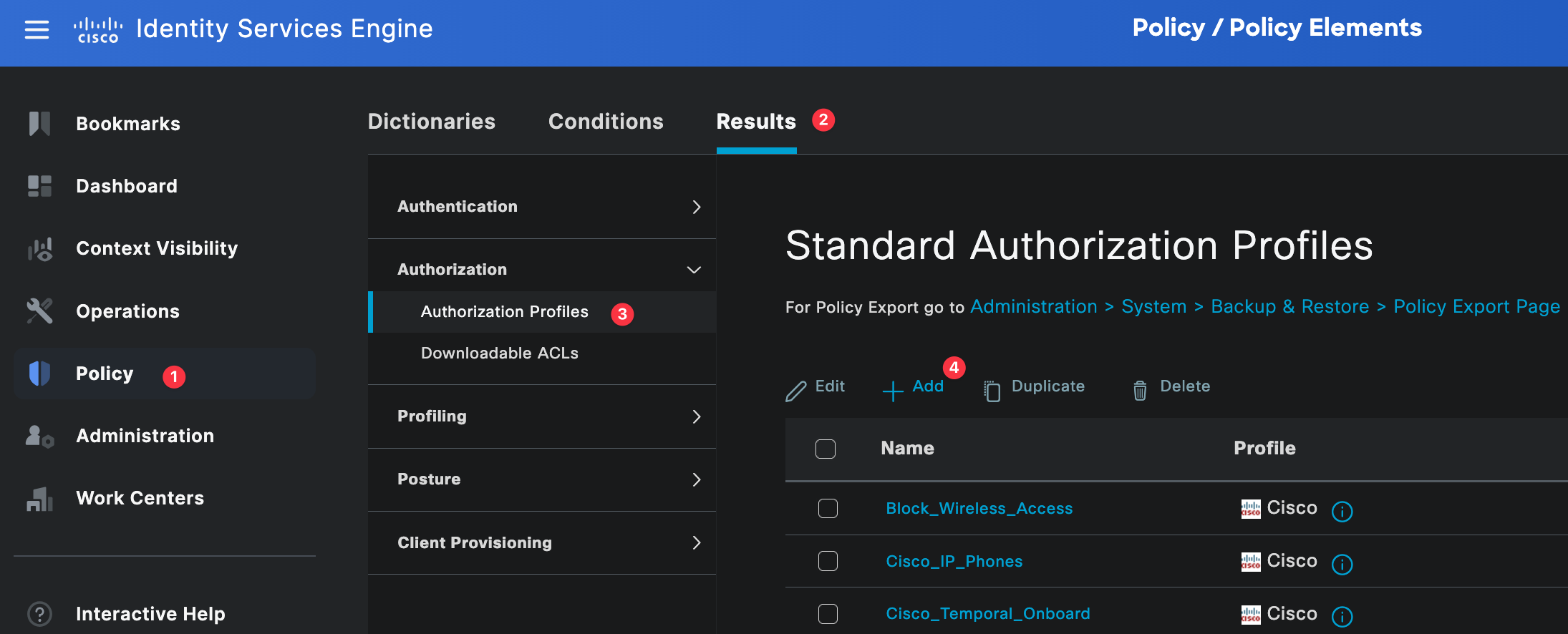Select Downloadable ACLs in the tree

(499, 353)
